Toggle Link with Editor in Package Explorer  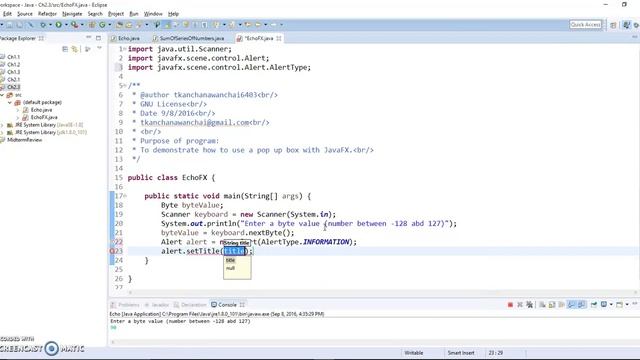coord(74,49)
